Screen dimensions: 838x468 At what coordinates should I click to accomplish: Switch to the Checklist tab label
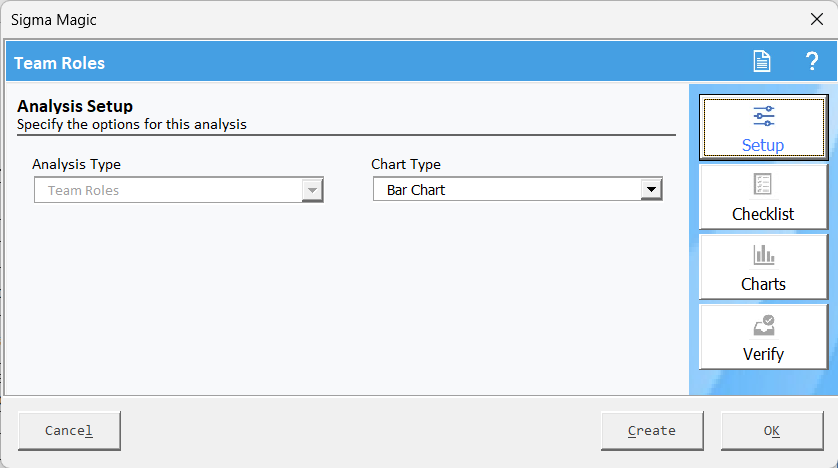point(763,214)
